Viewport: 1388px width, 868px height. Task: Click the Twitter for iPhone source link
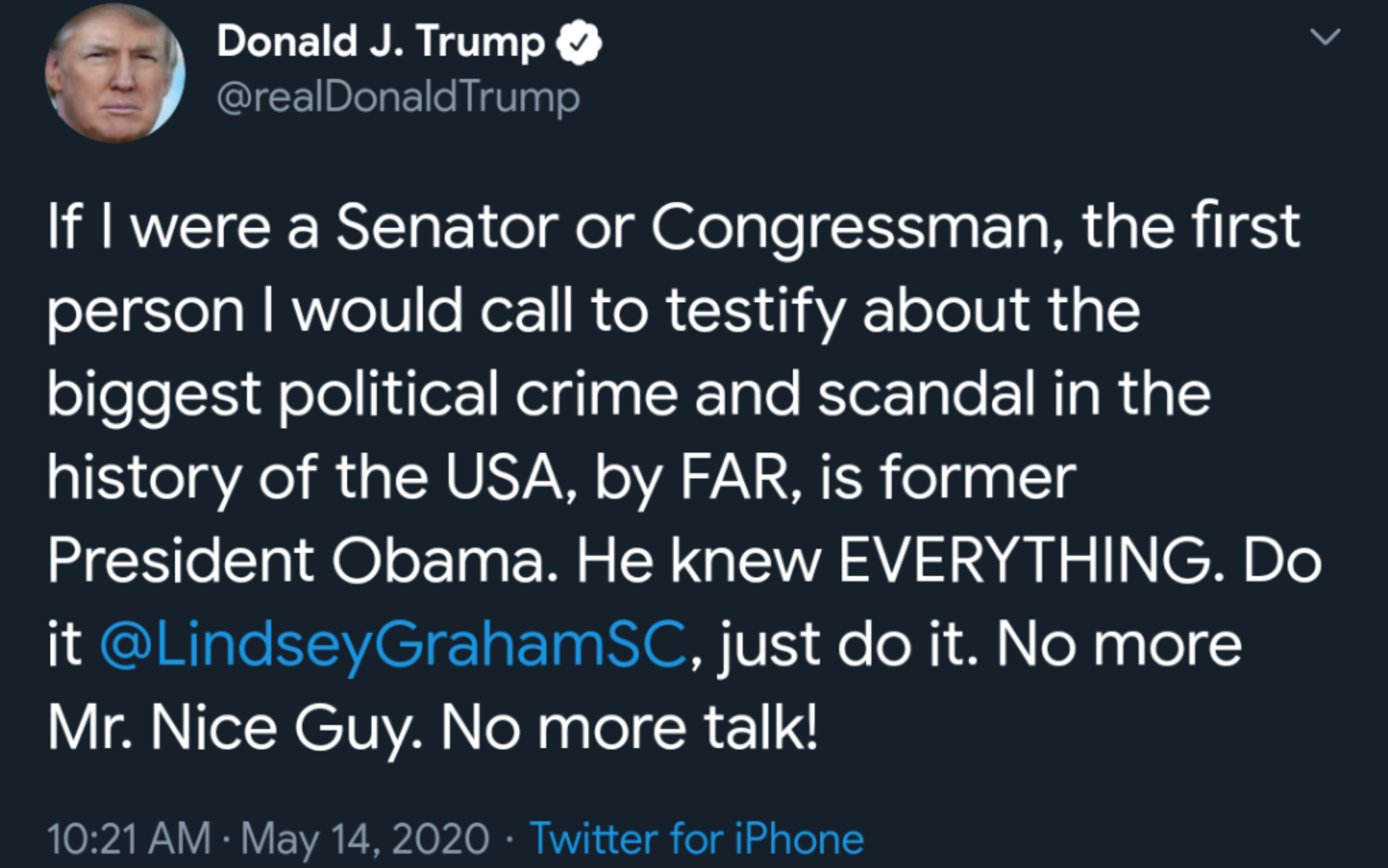click(696, 838)
